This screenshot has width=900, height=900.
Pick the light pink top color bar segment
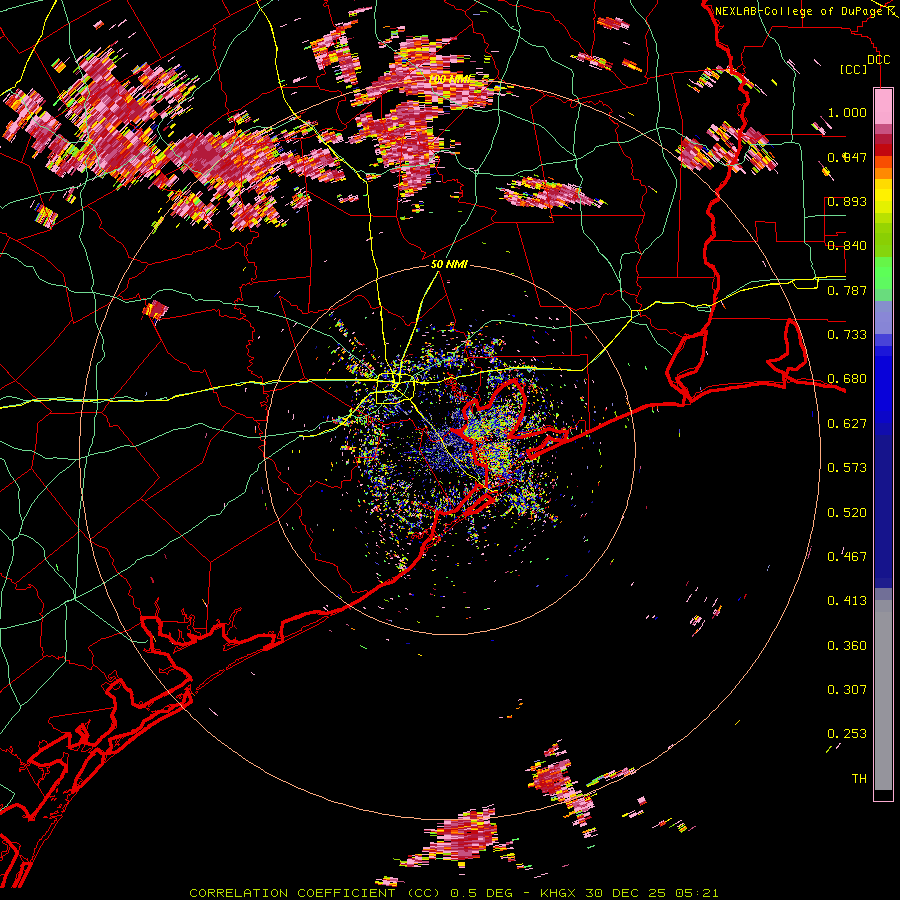pos(883,106)
